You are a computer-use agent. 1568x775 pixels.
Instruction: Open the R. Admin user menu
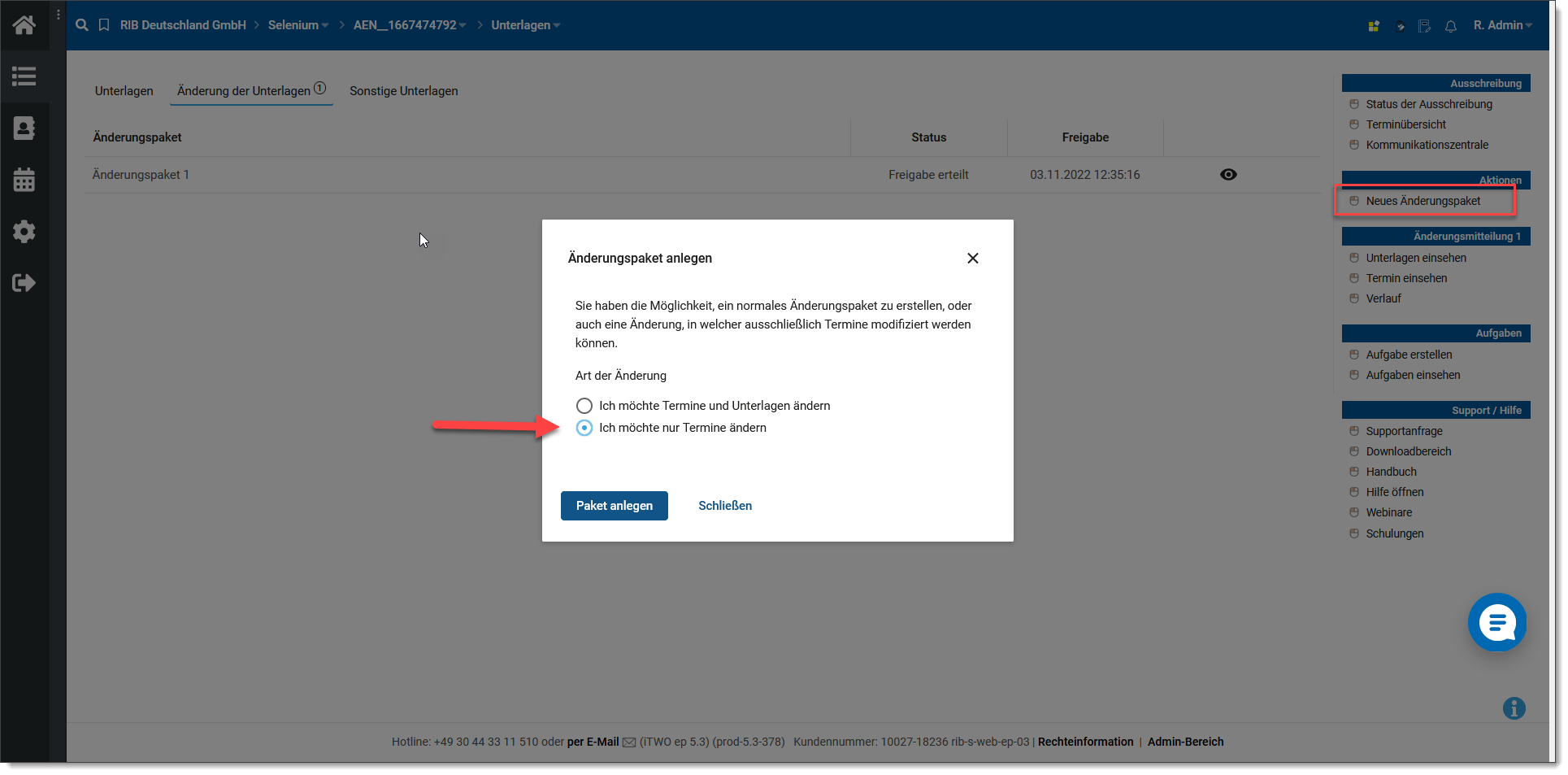(x=1502, y=25)
